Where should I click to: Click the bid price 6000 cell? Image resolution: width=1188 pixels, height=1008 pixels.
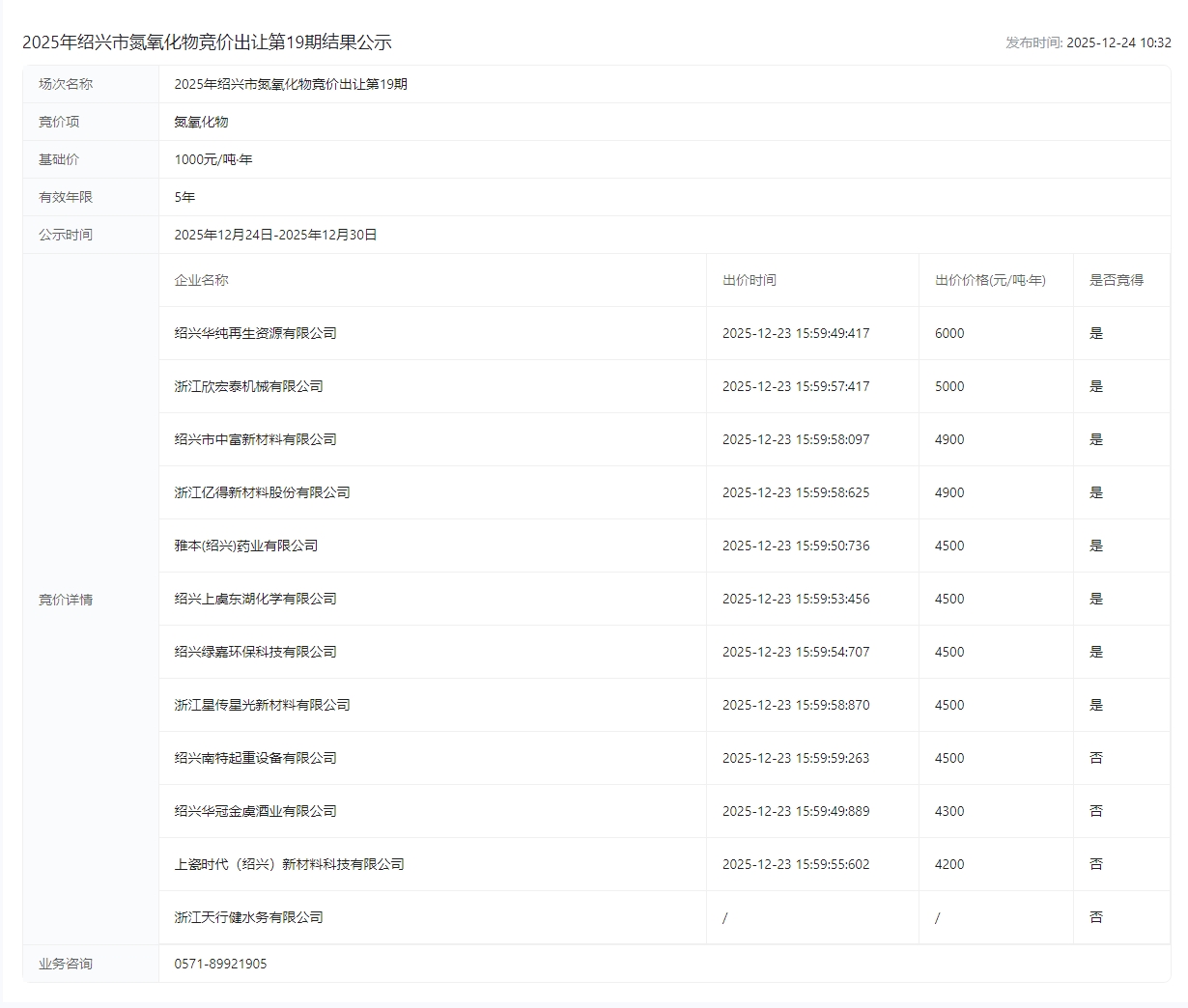pyautogui.click(x=949, y=333)
